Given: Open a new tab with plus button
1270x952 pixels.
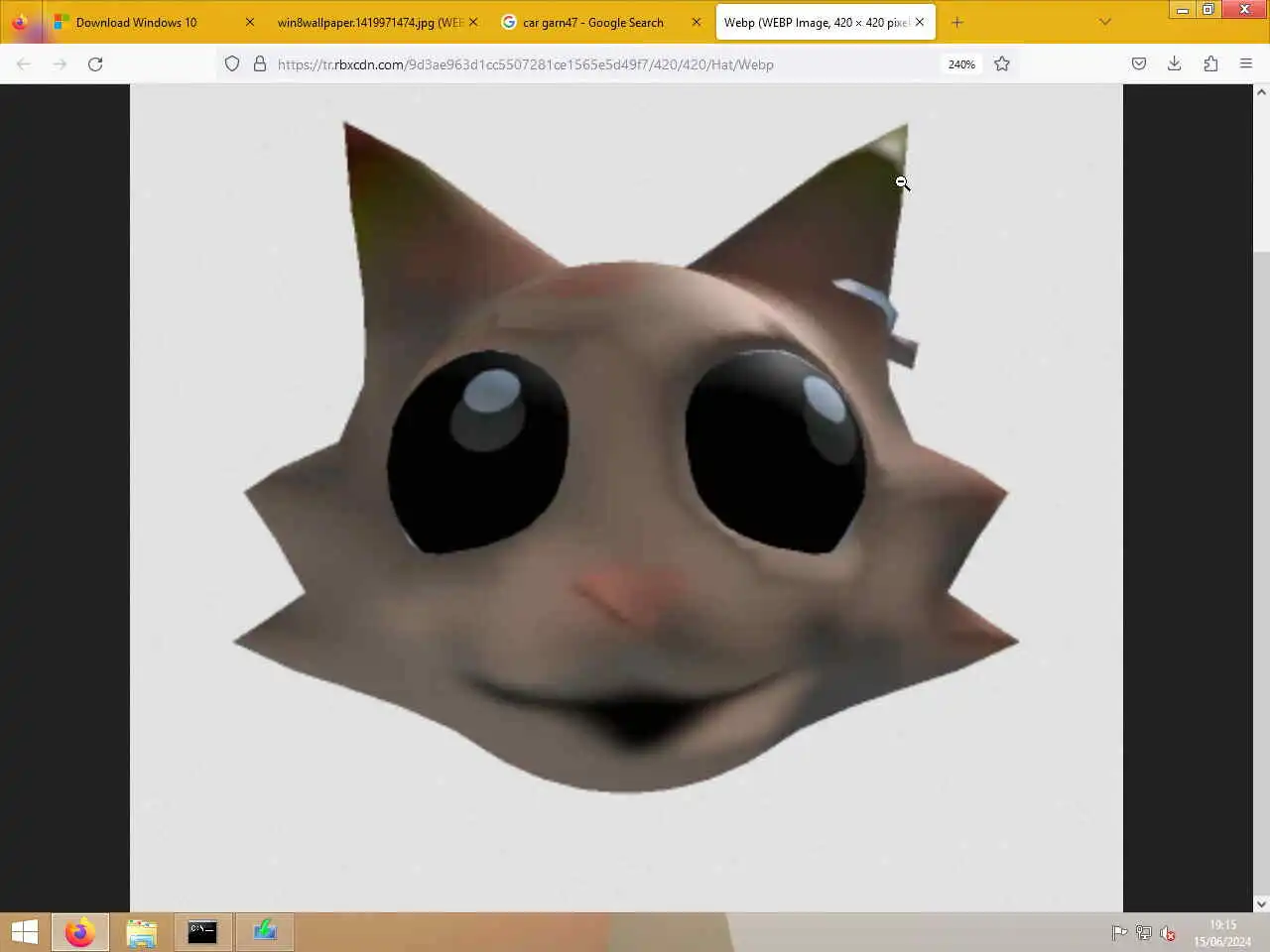Looking at the screenshot, I should [x=957, y=22].
